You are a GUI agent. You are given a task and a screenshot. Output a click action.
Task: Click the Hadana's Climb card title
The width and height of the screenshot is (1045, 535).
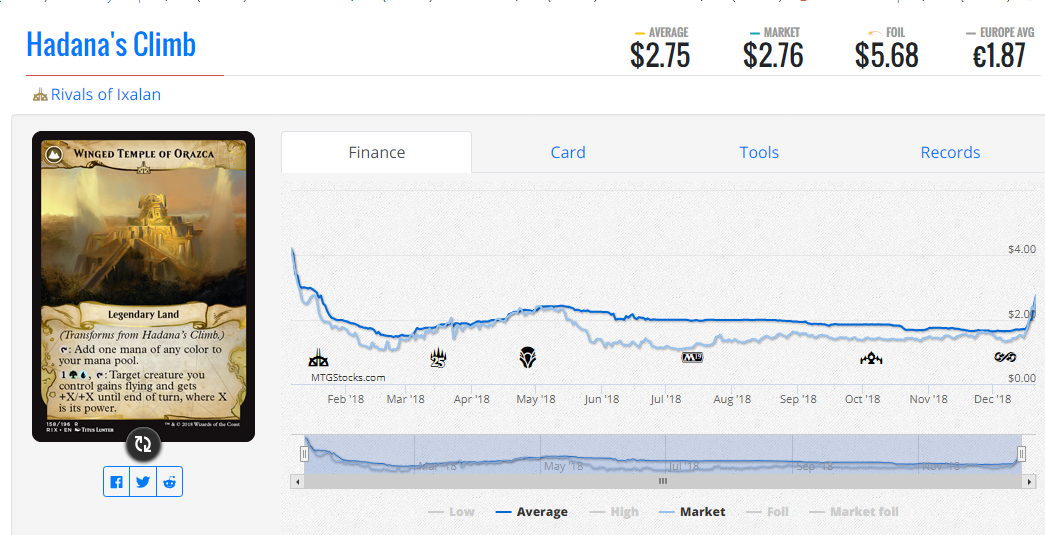pyautogui.click(x=111, y=45)
